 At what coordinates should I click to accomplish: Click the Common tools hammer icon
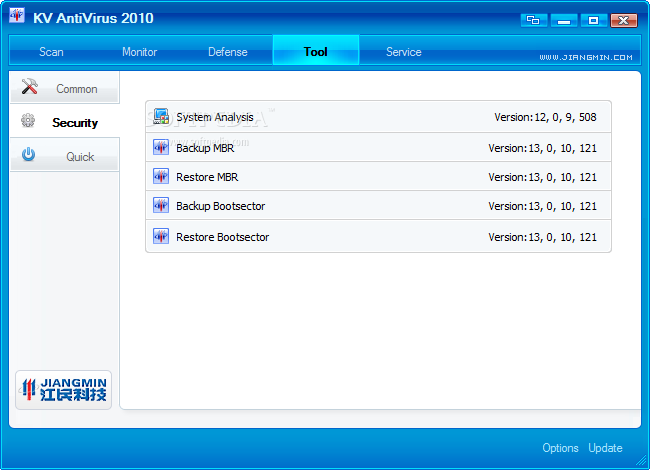point(29,87)
